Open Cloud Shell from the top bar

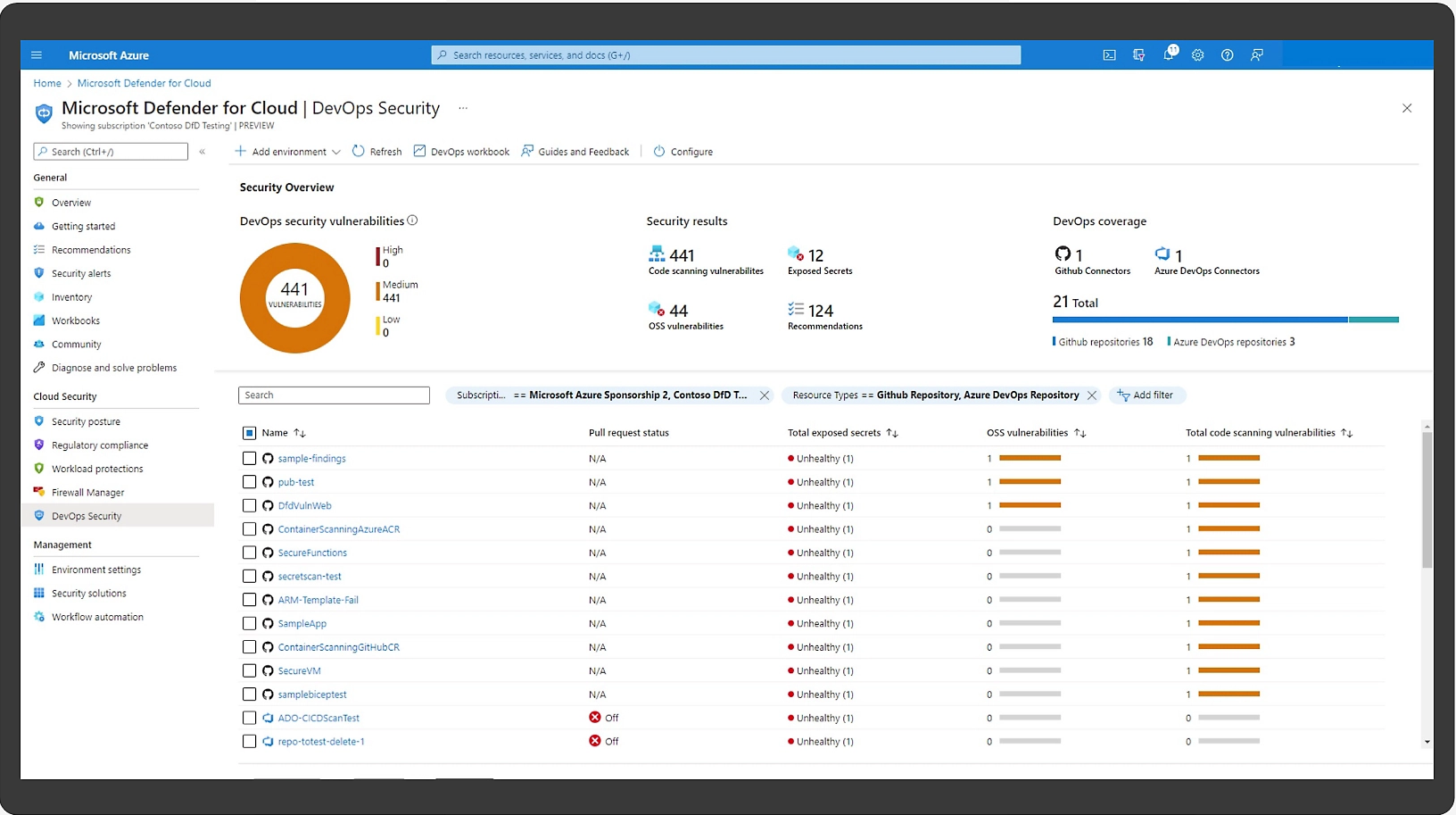tap(1109, 55)
